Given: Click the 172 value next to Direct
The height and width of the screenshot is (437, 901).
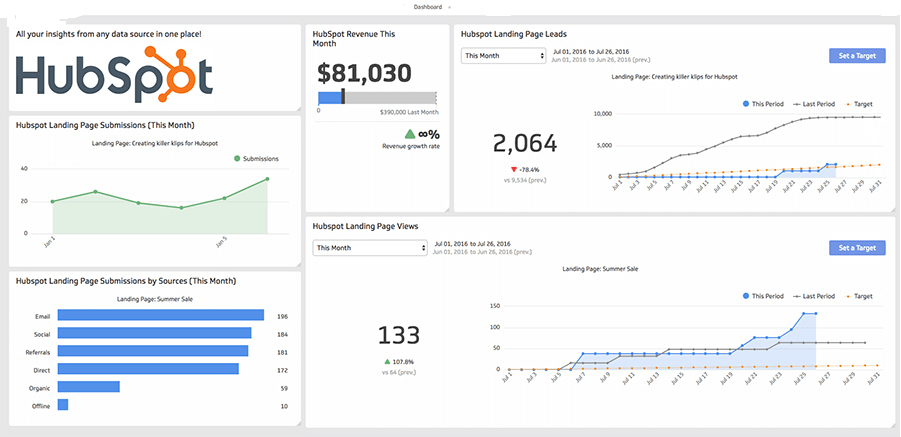Looking at the screenshot, I should coord(282,370).
